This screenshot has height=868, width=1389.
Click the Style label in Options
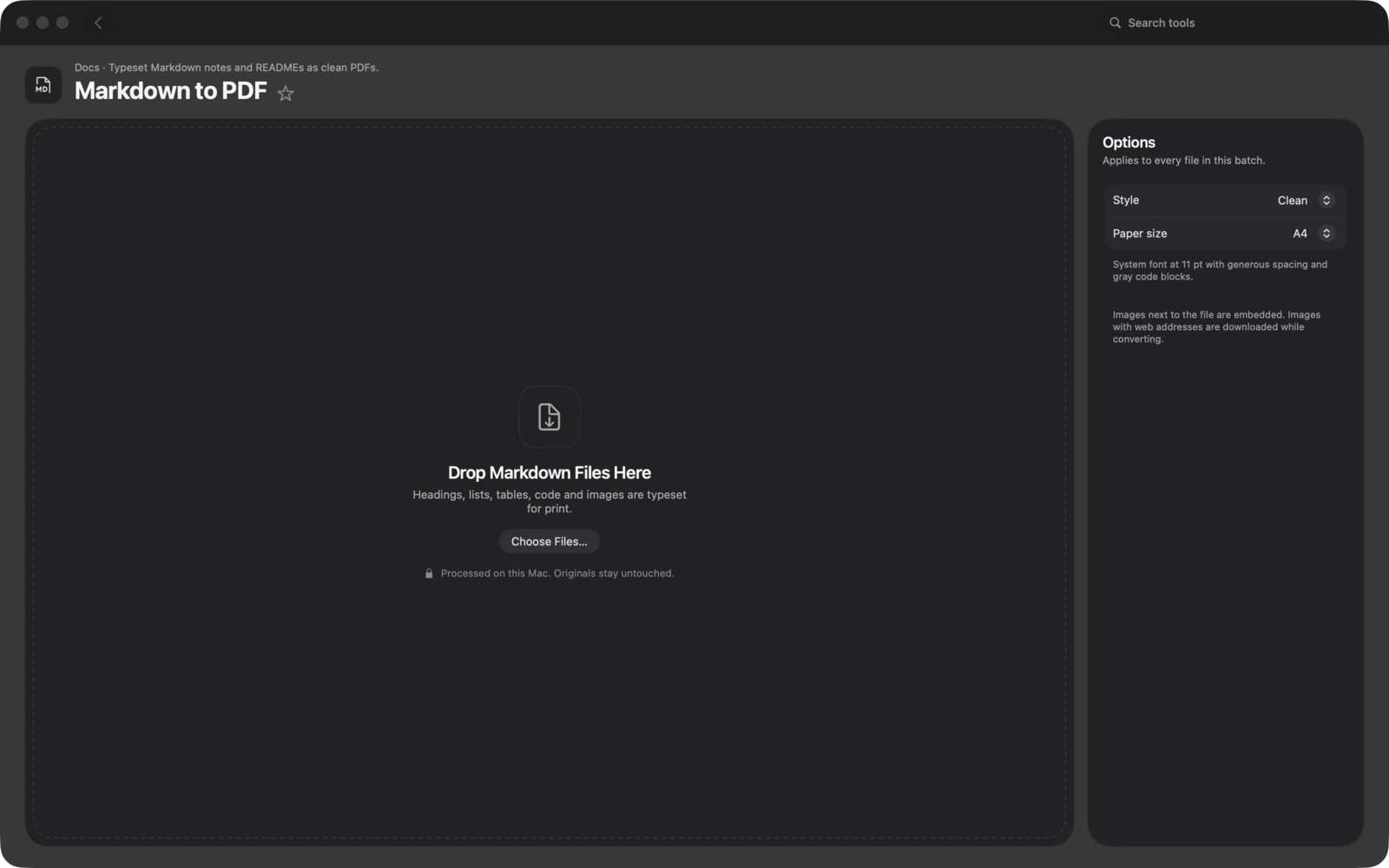[1126, 201]
